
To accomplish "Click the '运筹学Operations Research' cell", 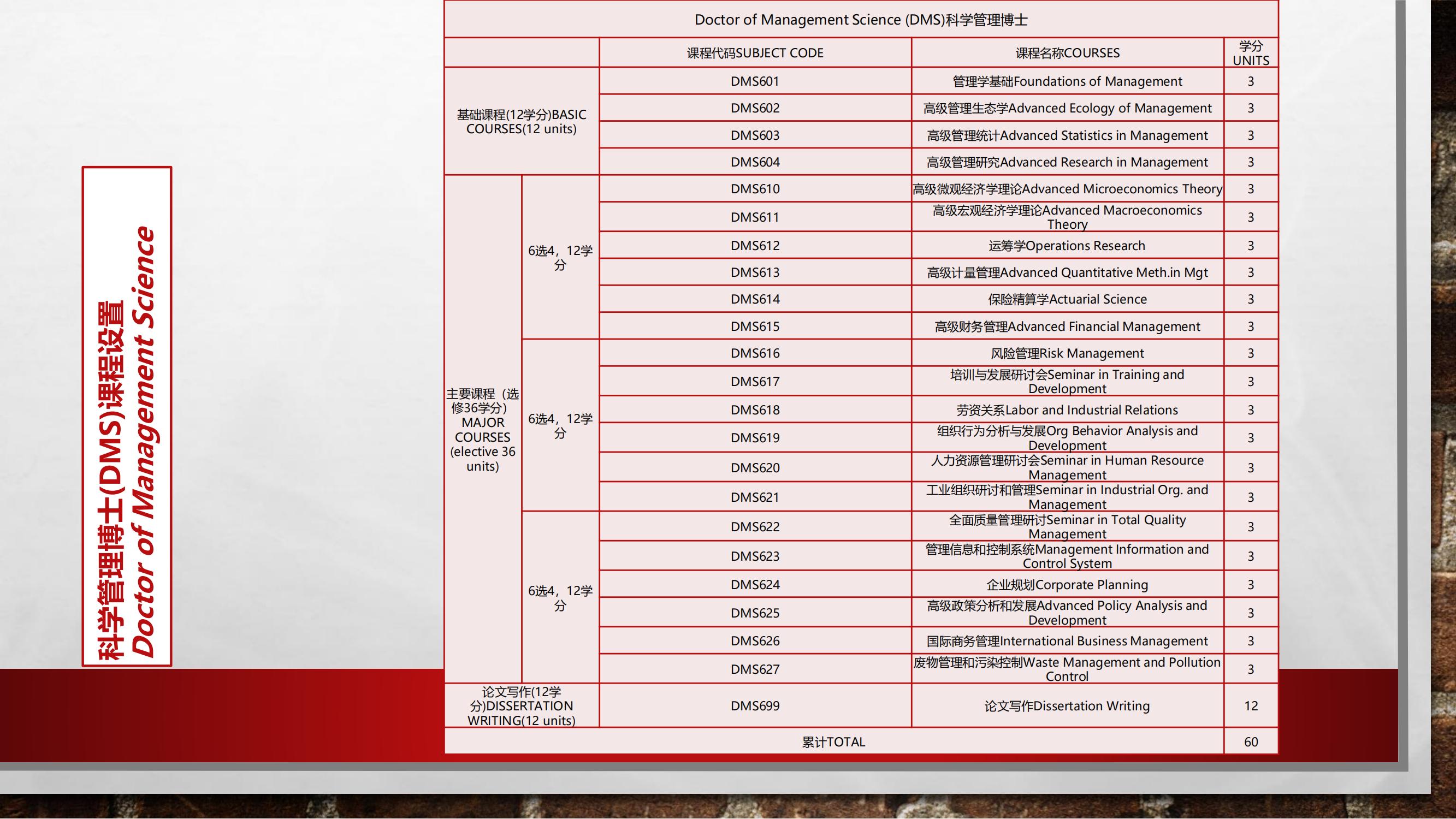I will (1067, 245).
